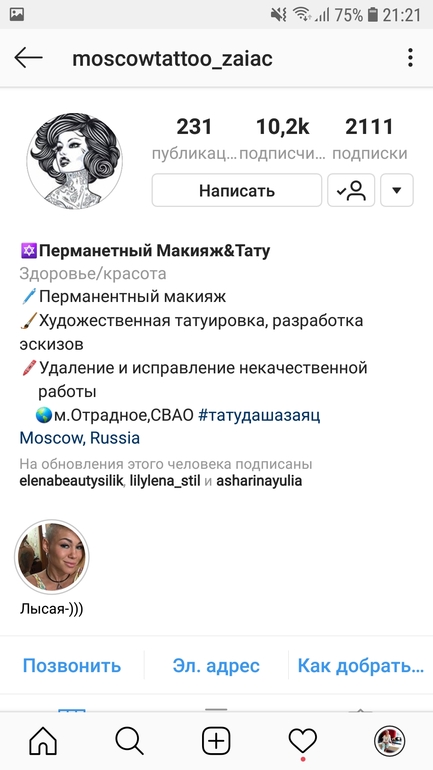Screen dimensions: 433x770
Task: Tap the battery status icon
Action: coord(373,15)
